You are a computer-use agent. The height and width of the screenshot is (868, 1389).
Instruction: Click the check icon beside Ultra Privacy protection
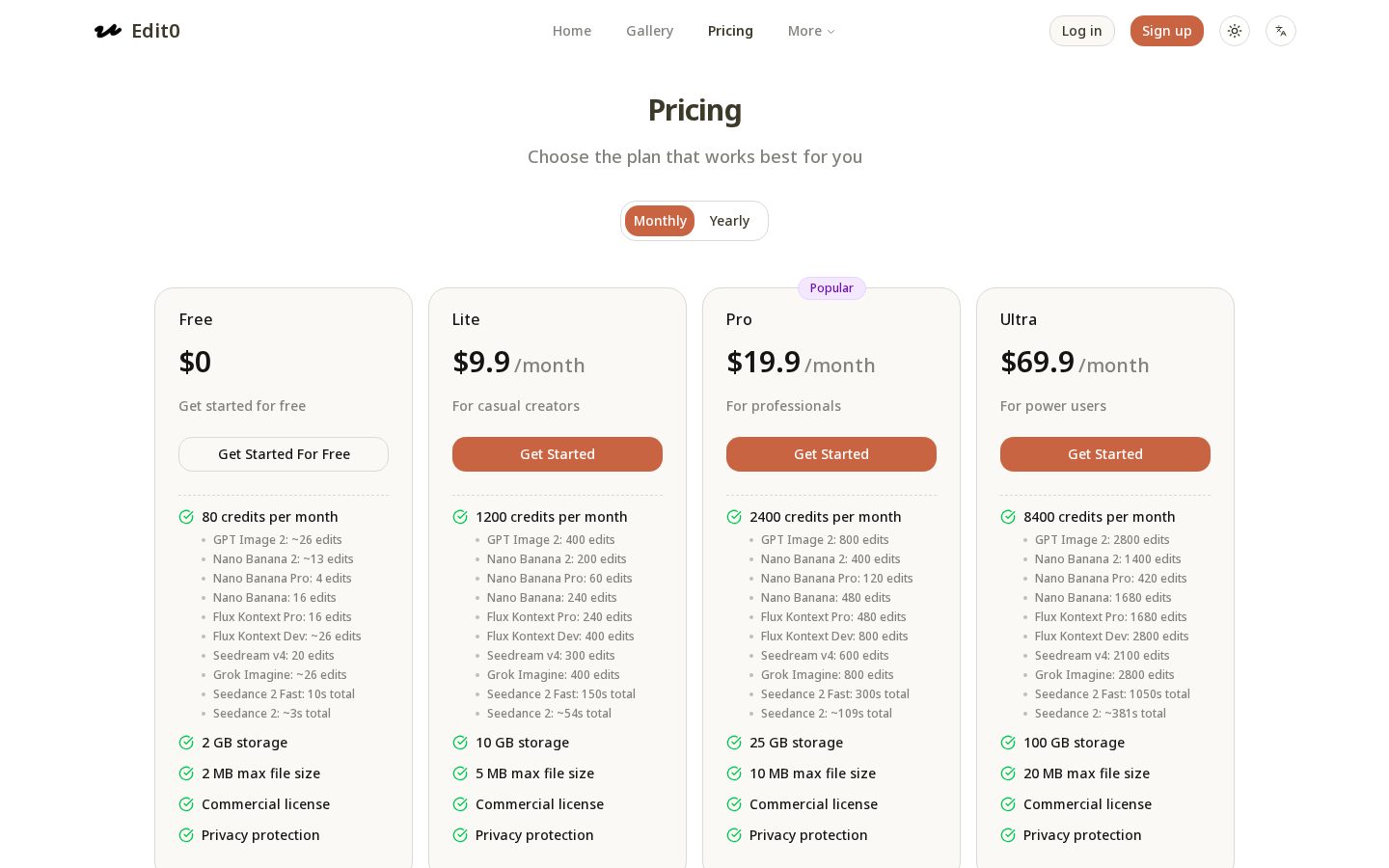tap(1008, 835)
